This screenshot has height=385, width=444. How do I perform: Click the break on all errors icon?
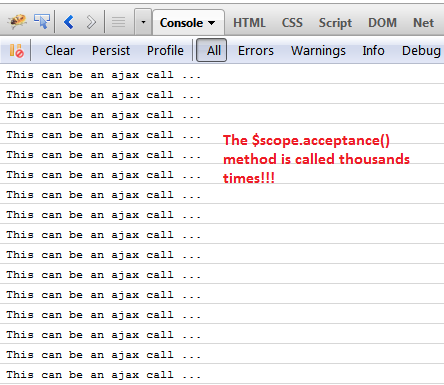click(16, 51)
